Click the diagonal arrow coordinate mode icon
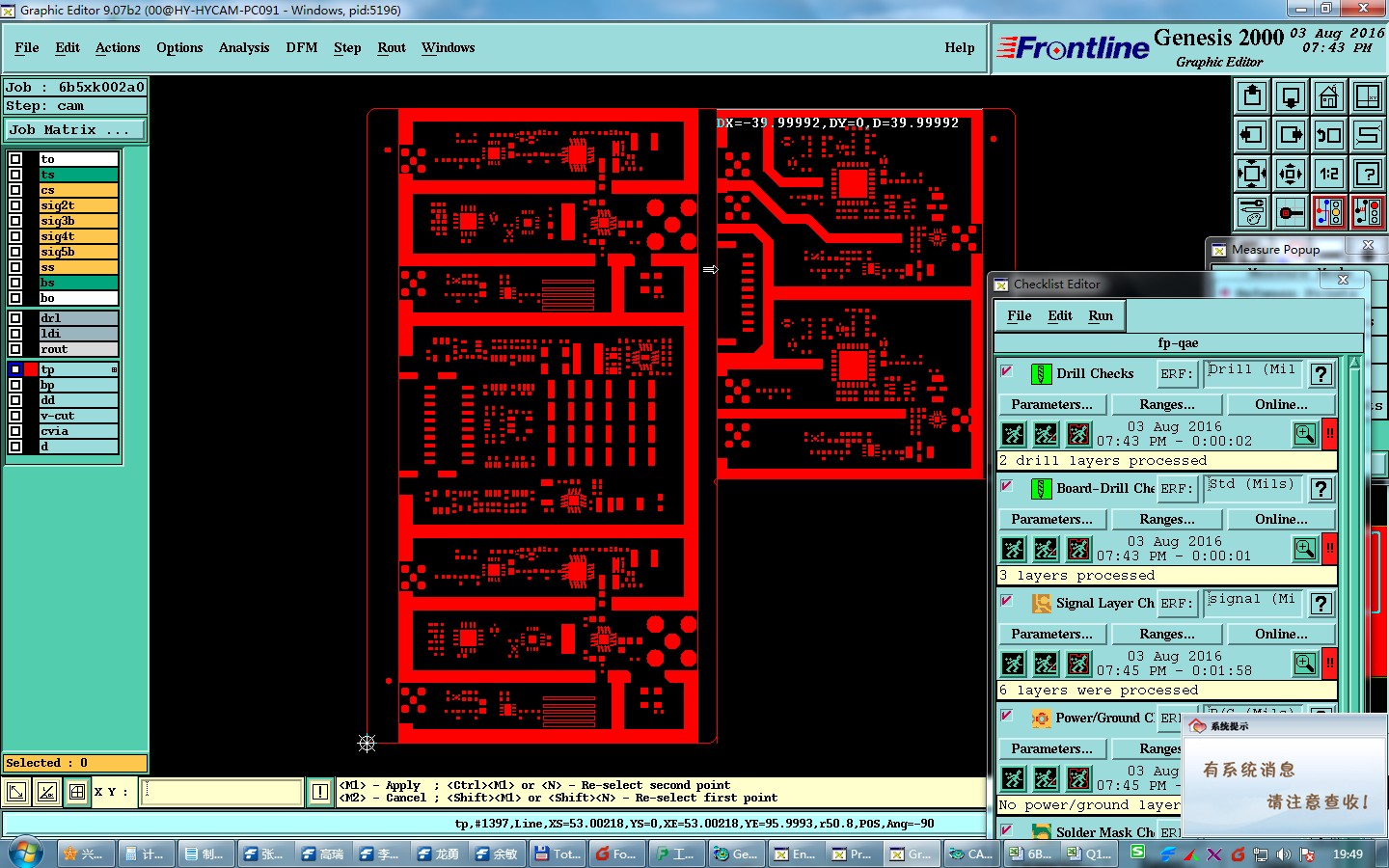 16,793
